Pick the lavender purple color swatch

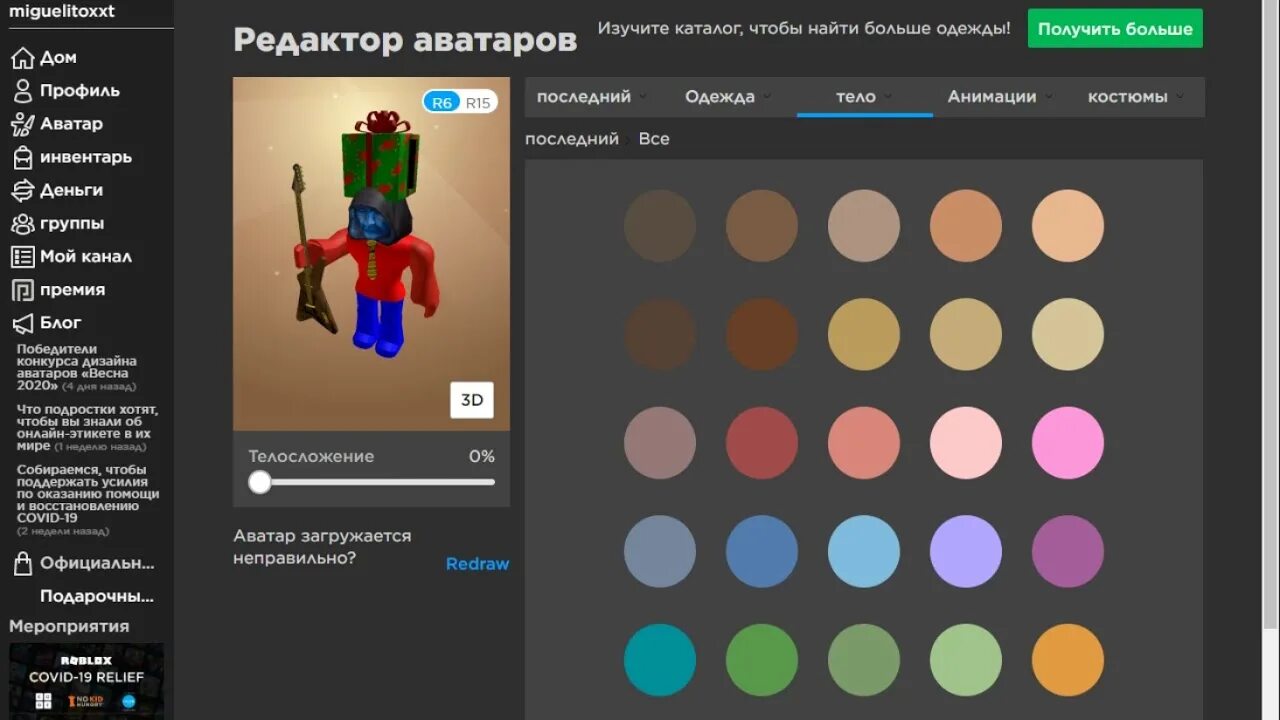click(966, 552)
